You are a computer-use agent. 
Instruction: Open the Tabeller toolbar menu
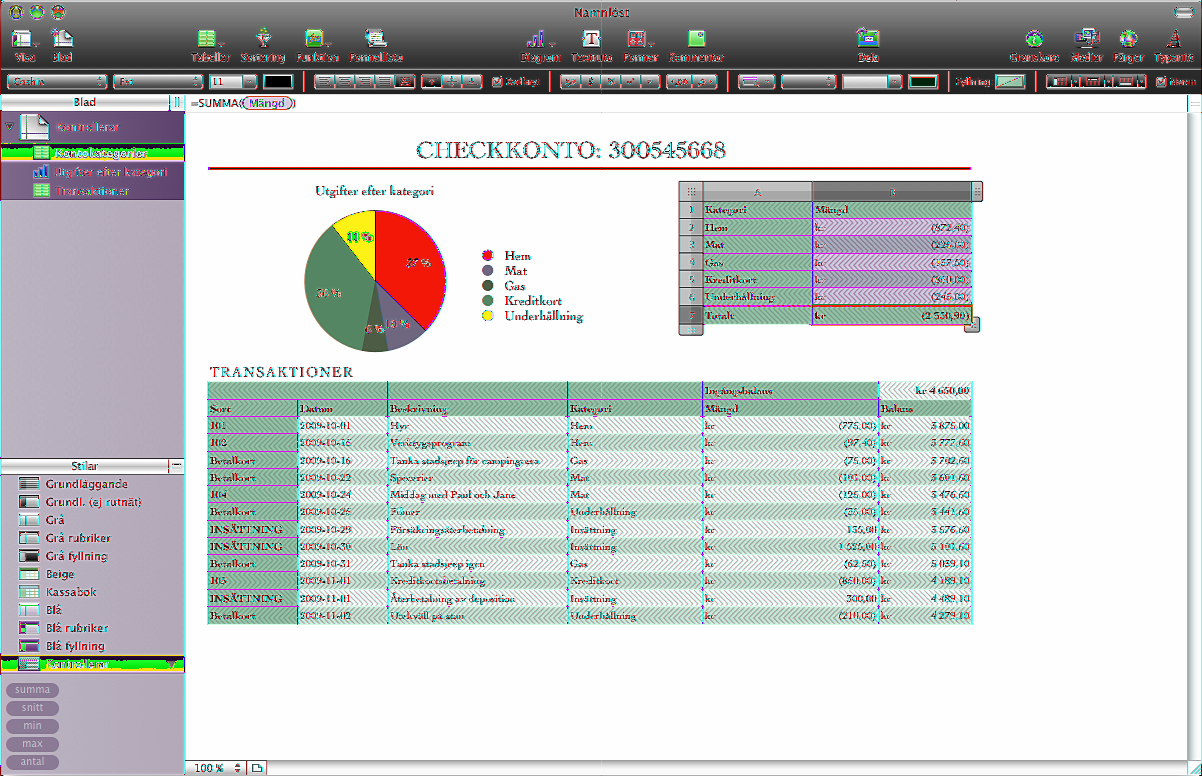pos(211,46)
